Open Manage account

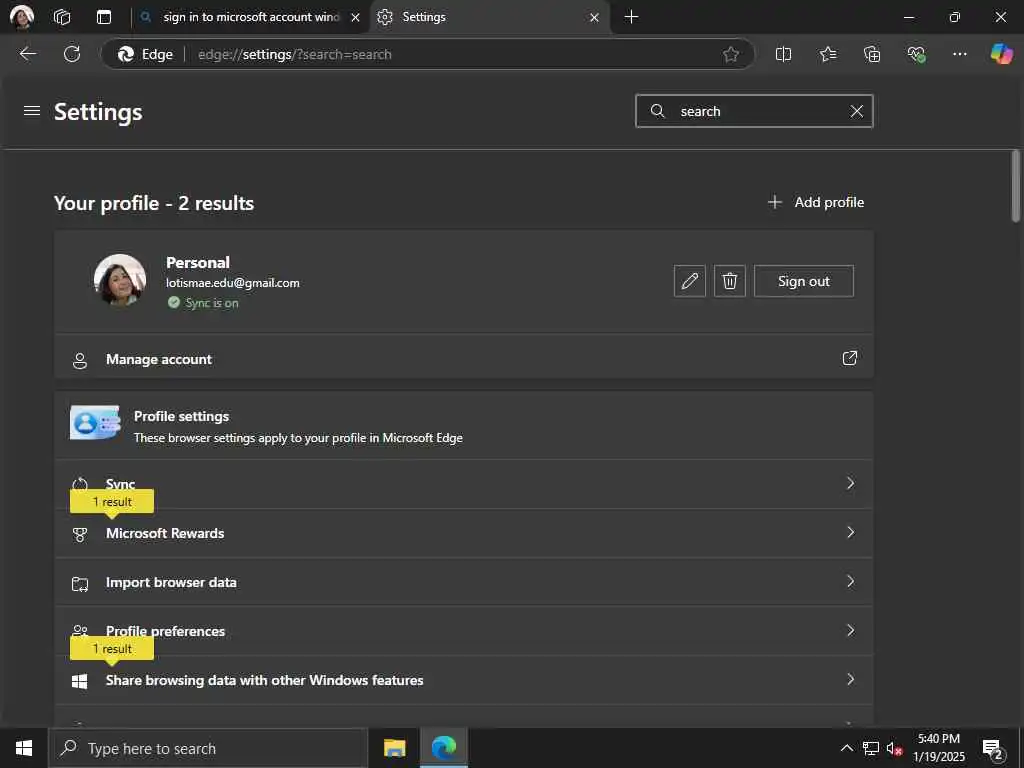pos(464,359)
